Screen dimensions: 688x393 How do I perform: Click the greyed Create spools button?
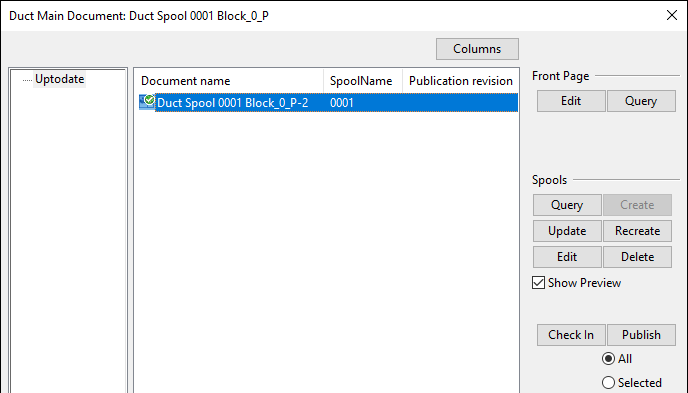(x=637, y=205)
